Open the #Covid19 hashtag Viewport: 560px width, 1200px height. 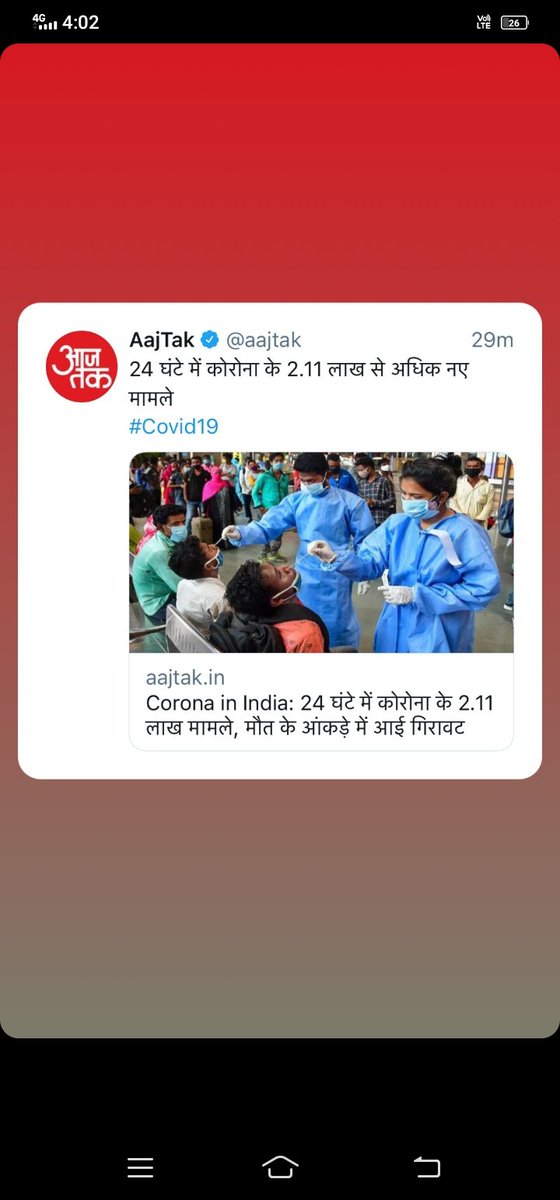pos(174,427)
